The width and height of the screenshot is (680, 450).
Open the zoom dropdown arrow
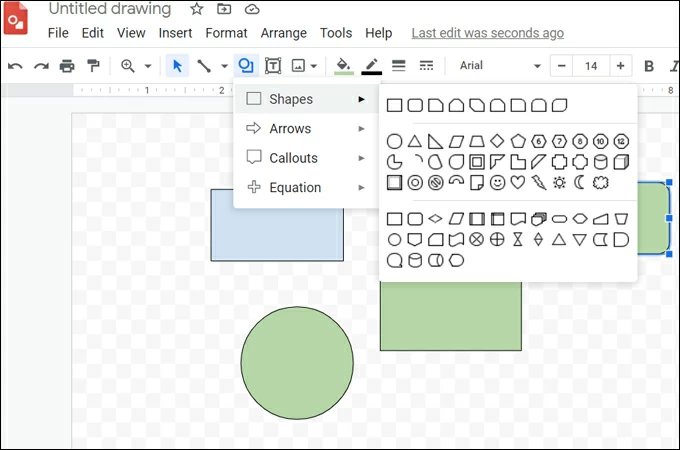(148, 66)
